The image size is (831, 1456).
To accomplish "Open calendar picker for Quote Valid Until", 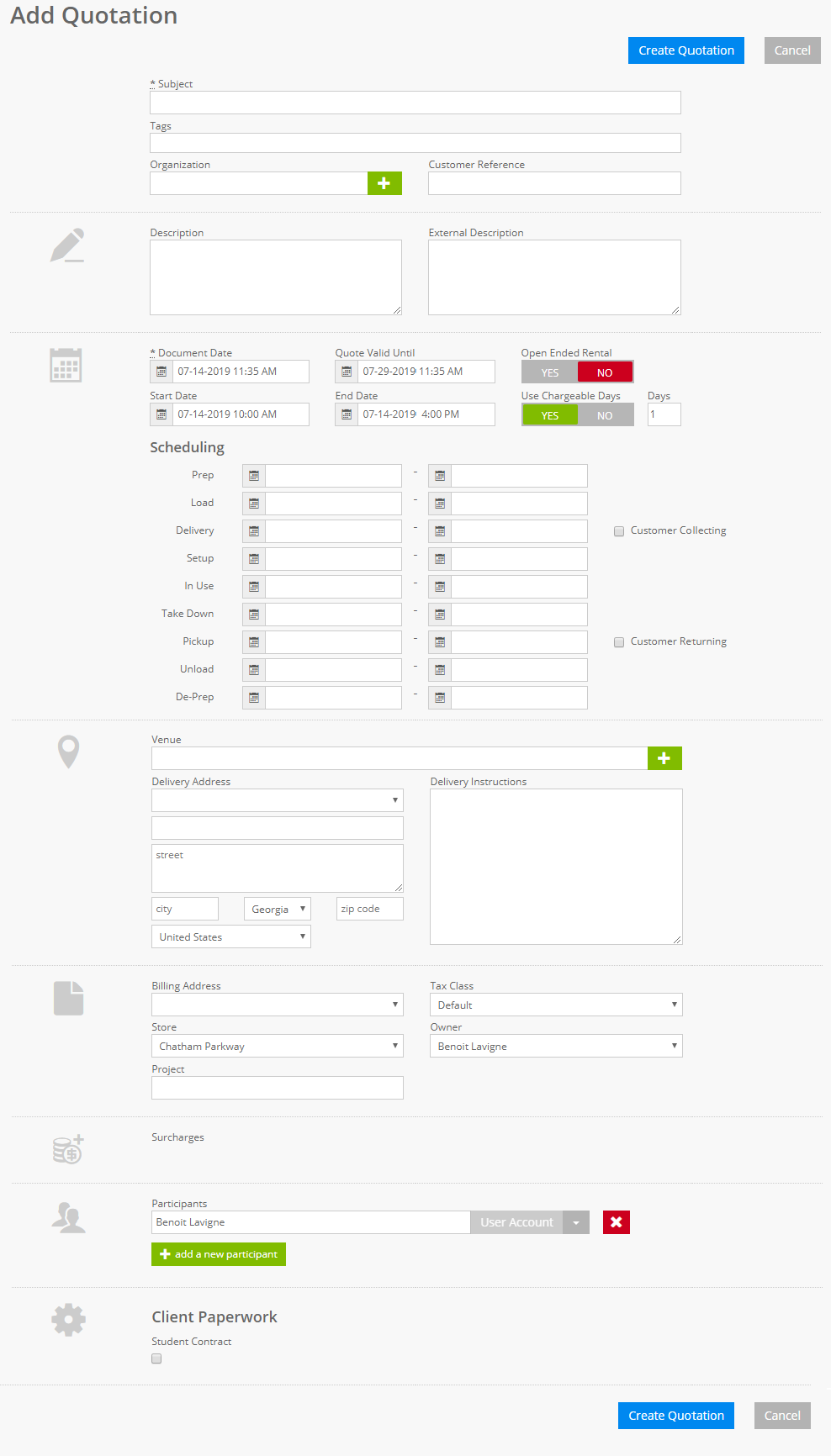I will (x=347, y=372).
